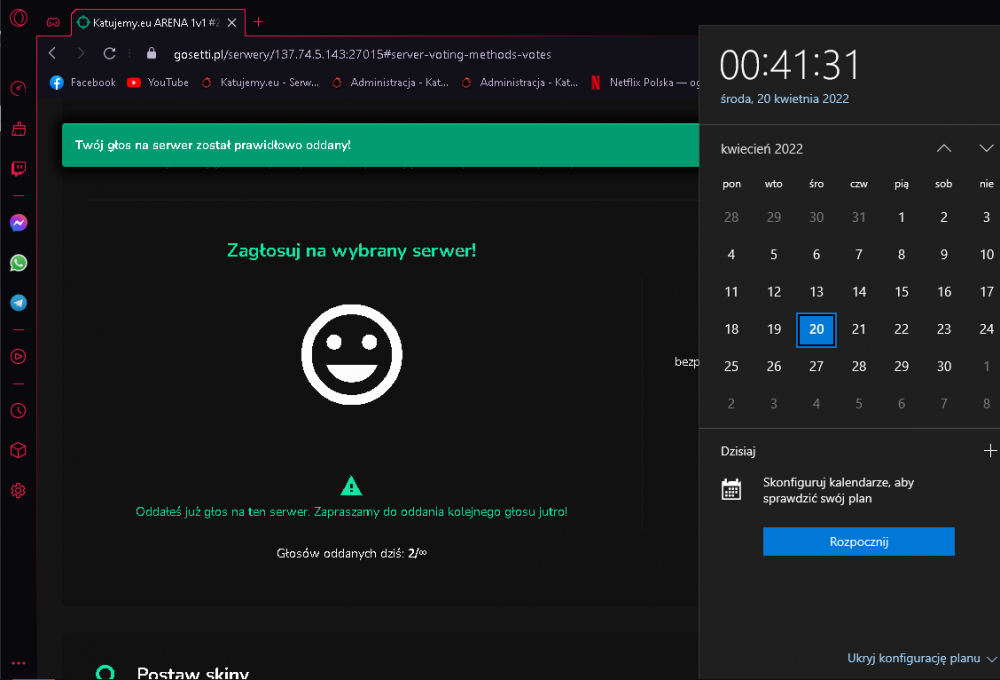This screenshot has height=680, width=1000.
Task: Open GX Control speedometer in sidebar
Action: click(18, 88)
